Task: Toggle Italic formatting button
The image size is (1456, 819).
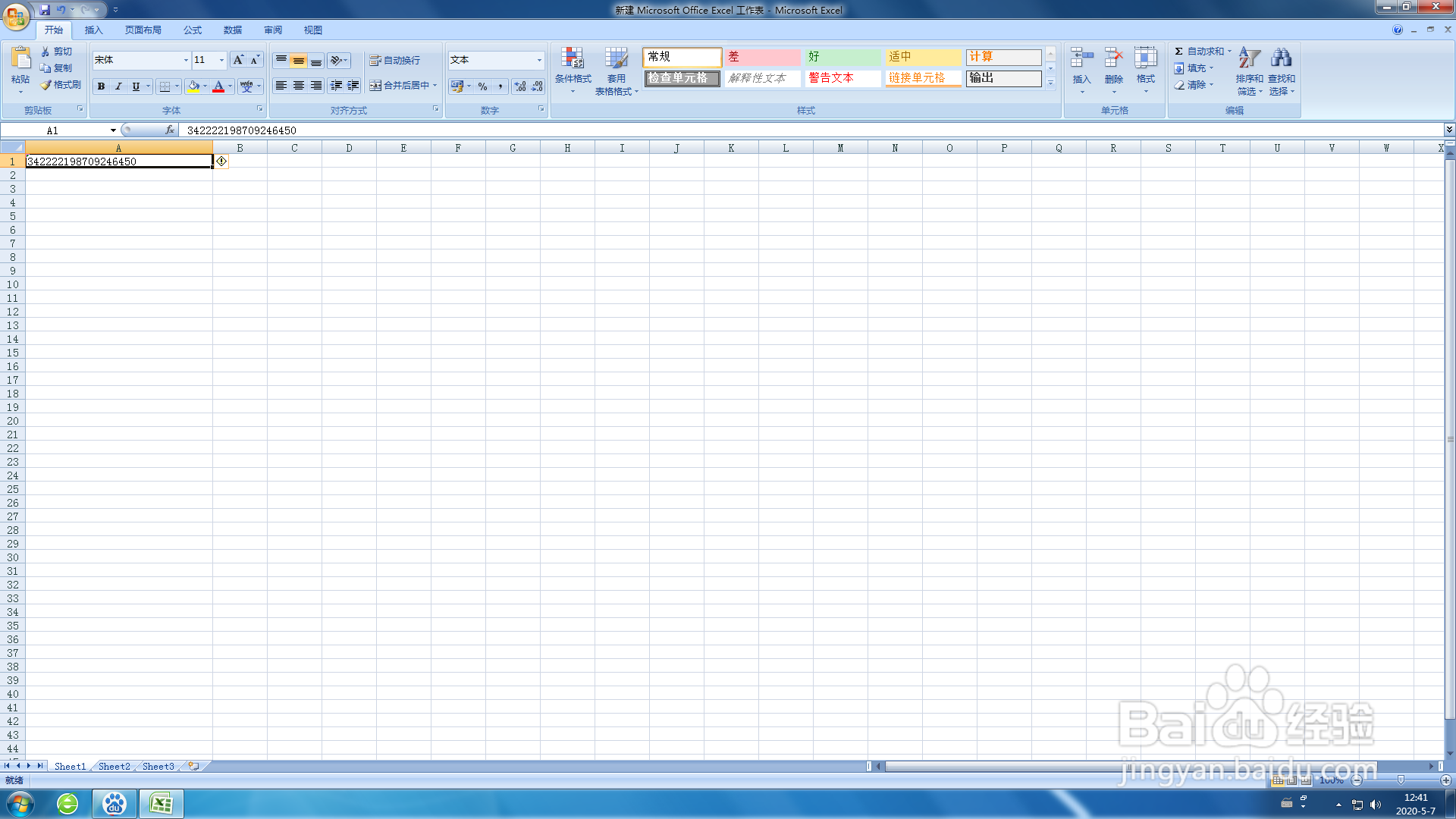Action: (118, 86)
